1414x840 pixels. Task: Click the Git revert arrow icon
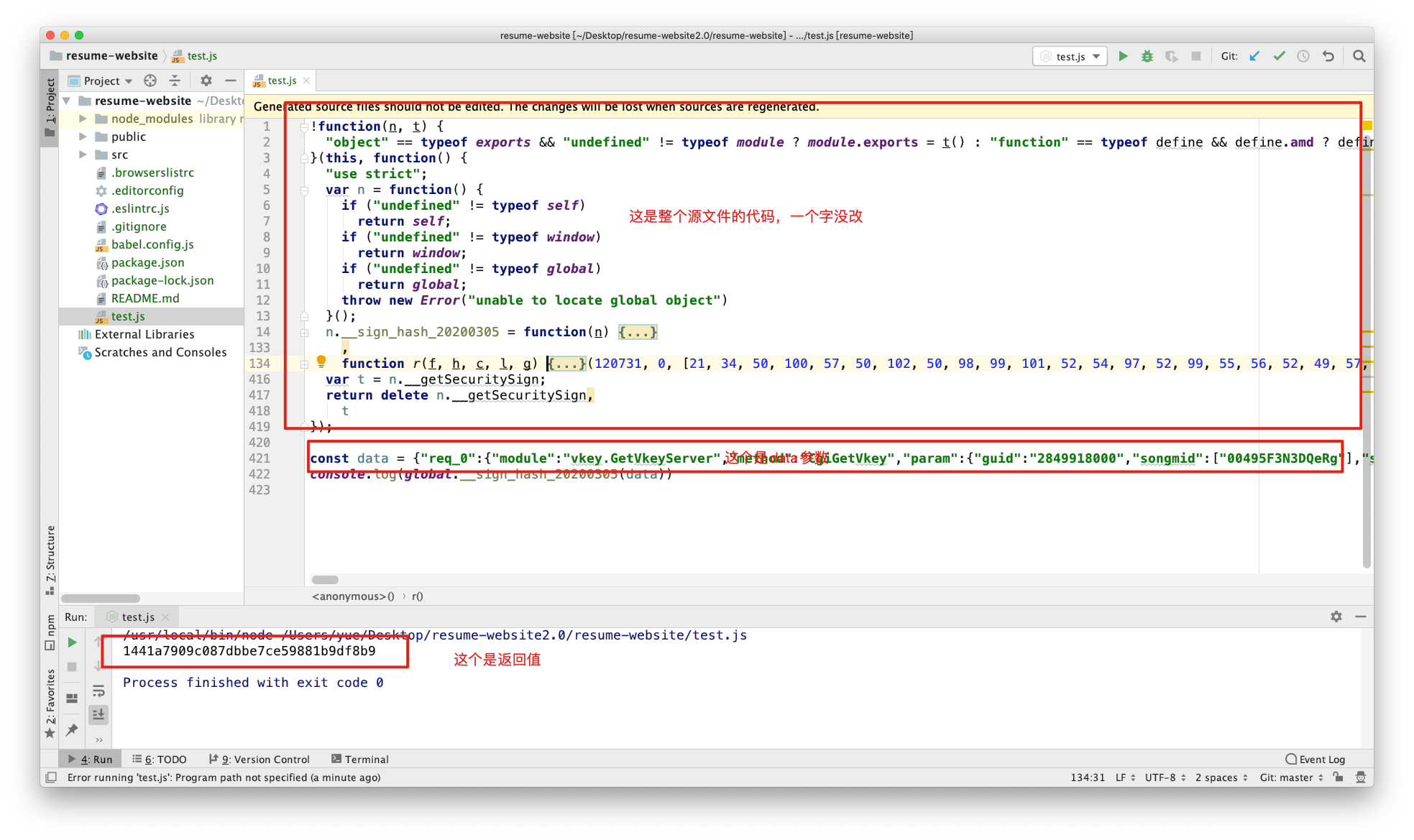pos(1328,56)
